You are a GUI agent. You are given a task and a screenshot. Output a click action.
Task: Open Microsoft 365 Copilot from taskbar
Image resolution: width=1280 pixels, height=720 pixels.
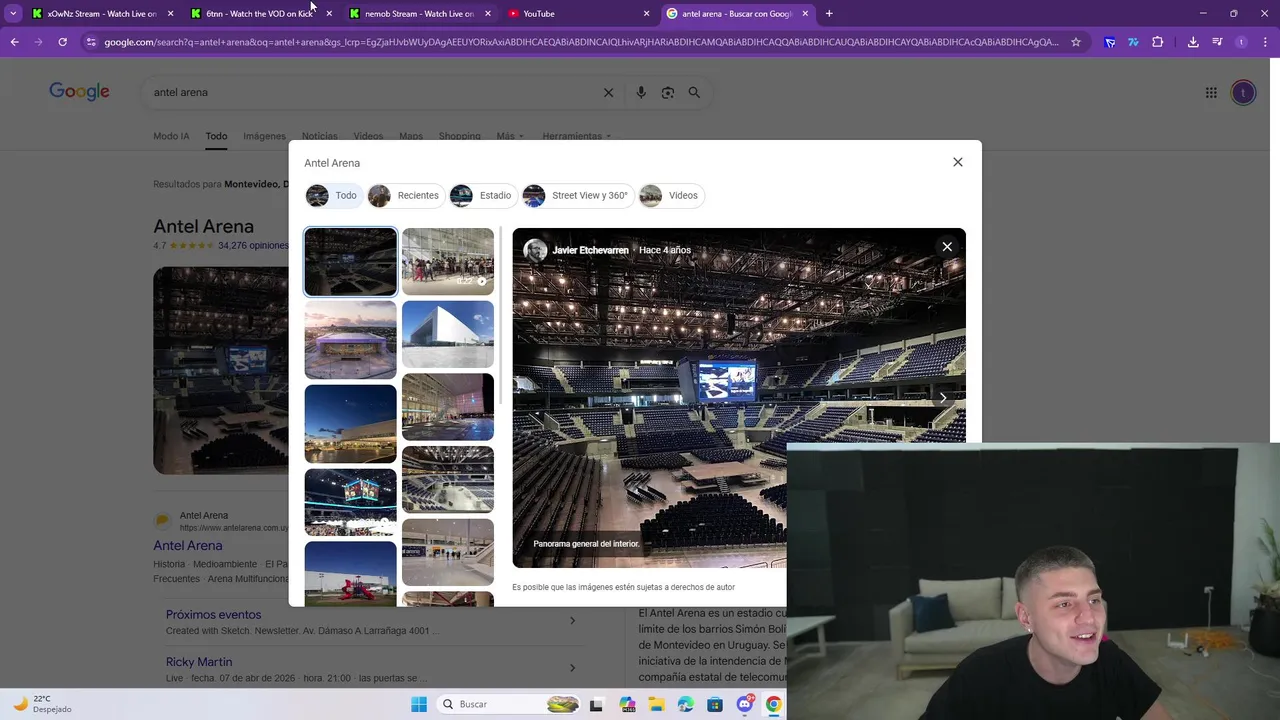(627, 704)
